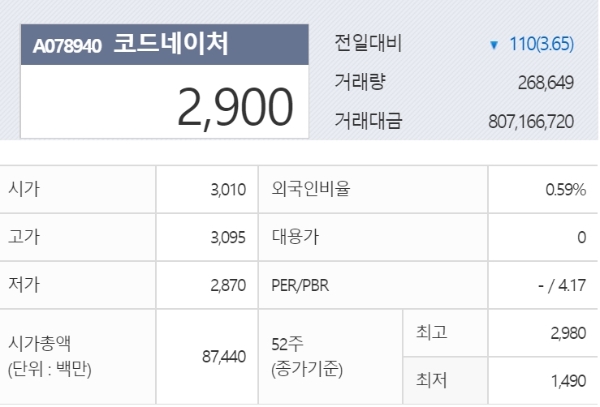
Task: Click the PER/PBR label
Action: coord(300,286)
